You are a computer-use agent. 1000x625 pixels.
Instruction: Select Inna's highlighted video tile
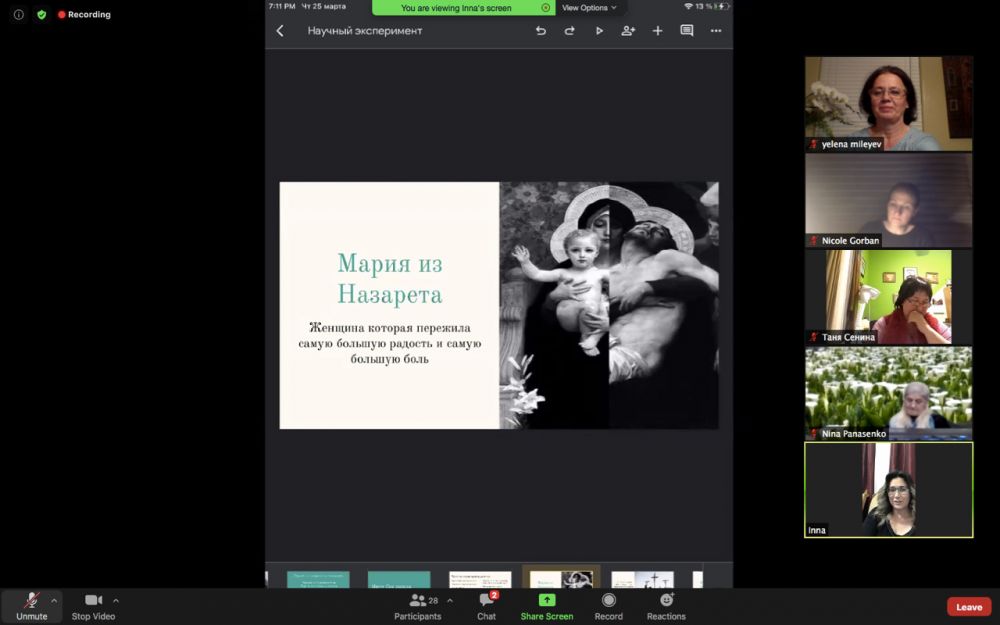888,490
